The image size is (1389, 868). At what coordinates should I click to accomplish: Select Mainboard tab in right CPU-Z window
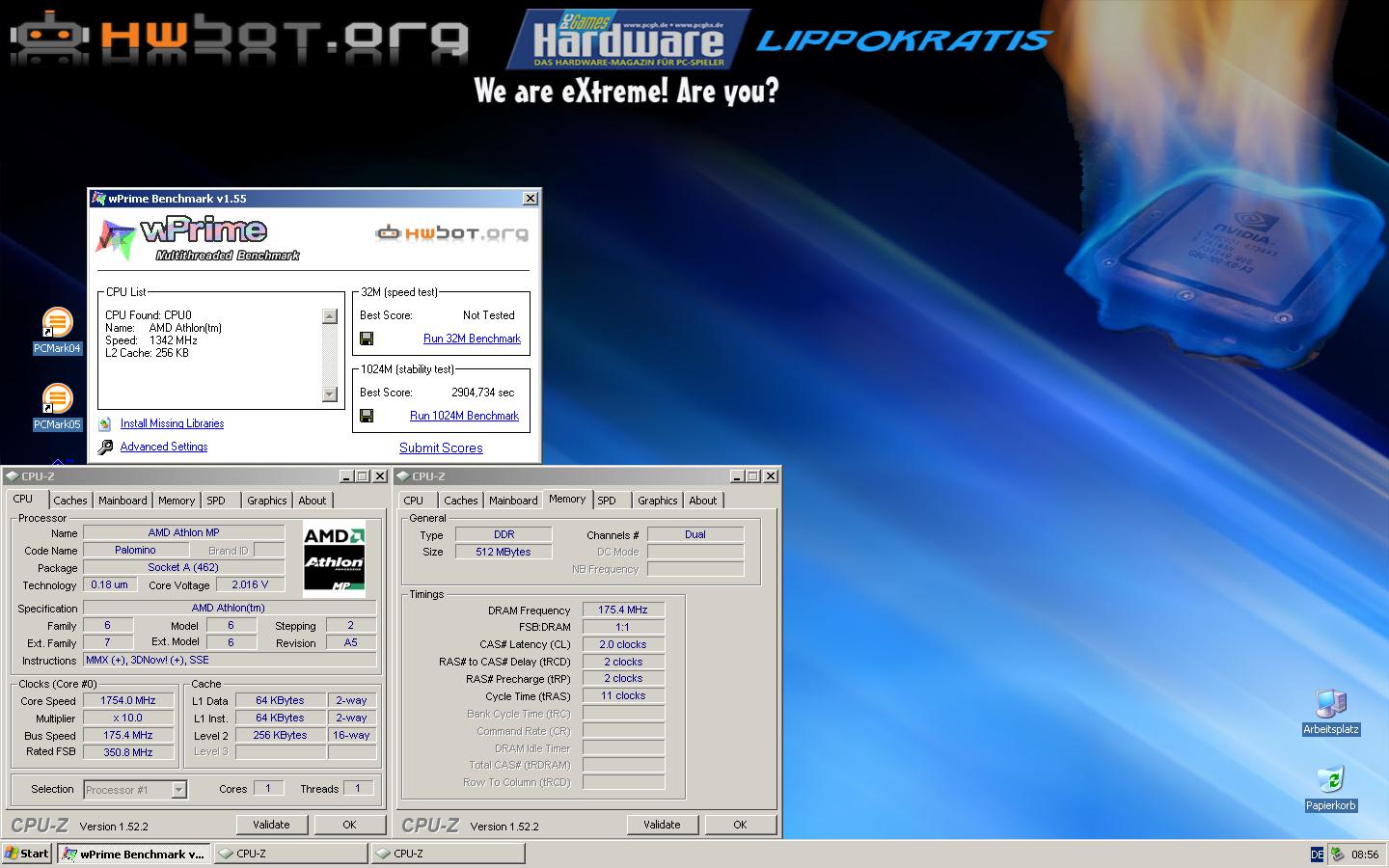(513, 501)
